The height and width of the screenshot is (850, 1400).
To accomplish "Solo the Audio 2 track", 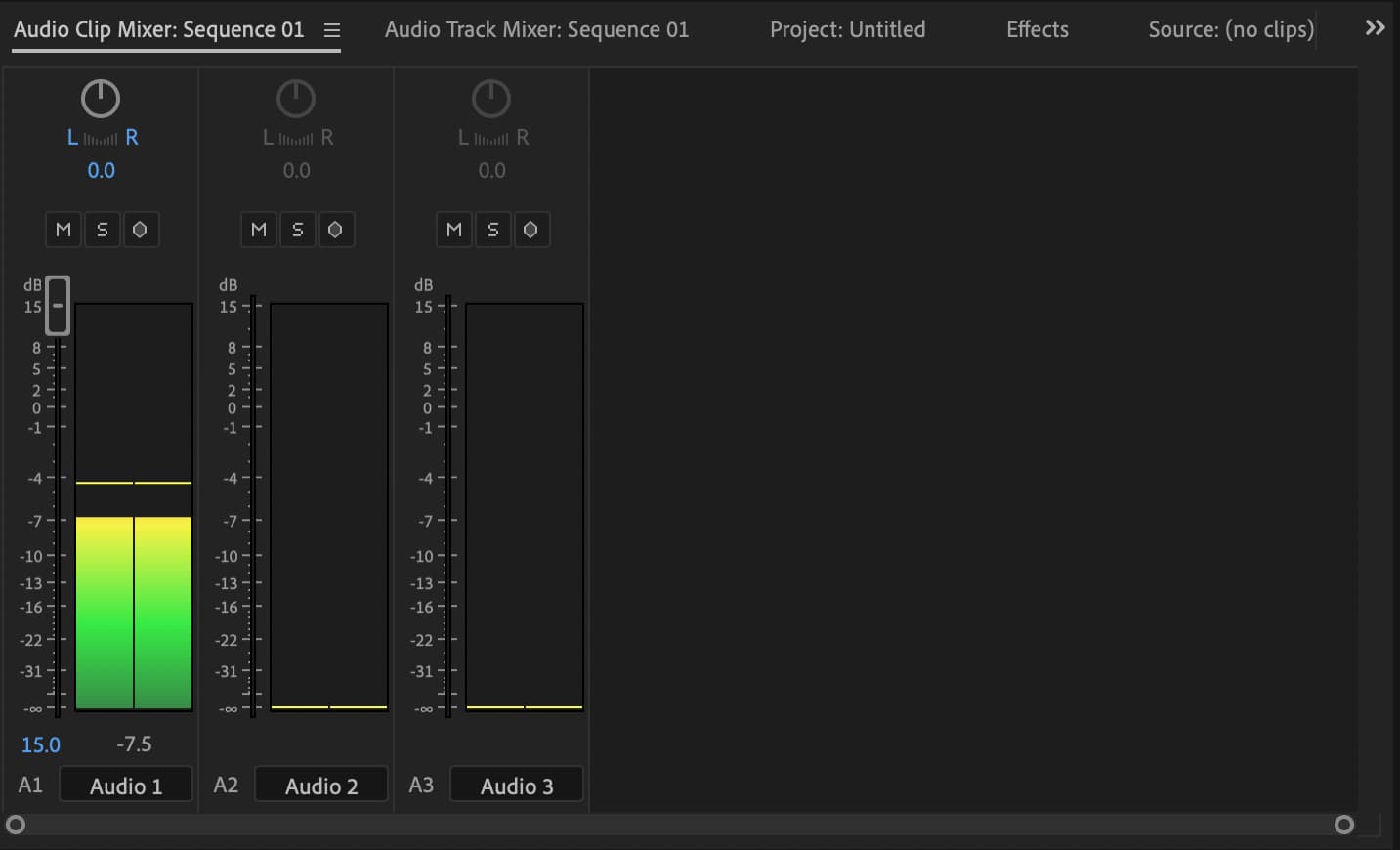I will point(297,229).
